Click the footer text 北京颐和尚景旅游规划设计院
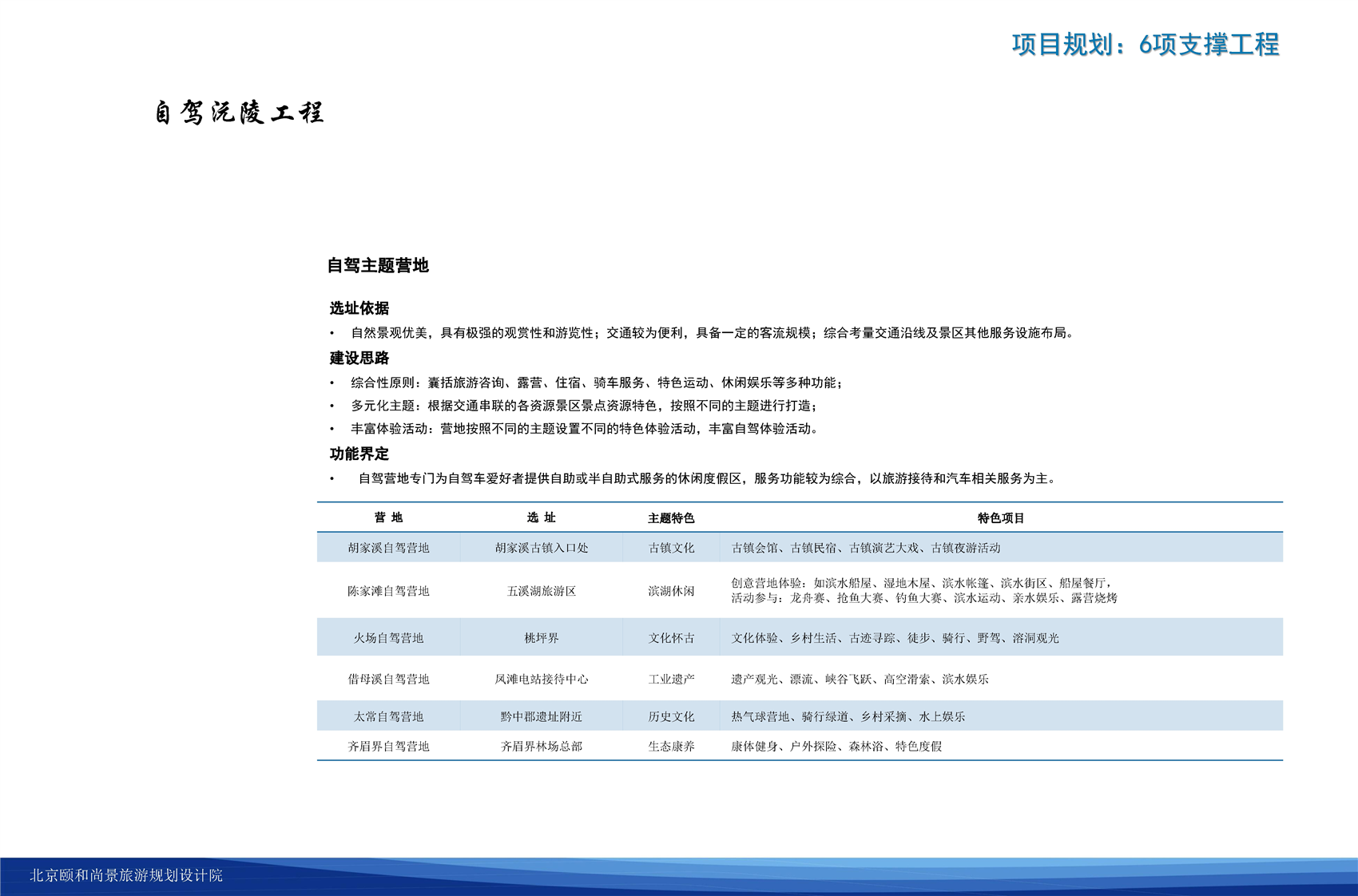The height and width of the screenshot is (896, 1358). point(126,875)
